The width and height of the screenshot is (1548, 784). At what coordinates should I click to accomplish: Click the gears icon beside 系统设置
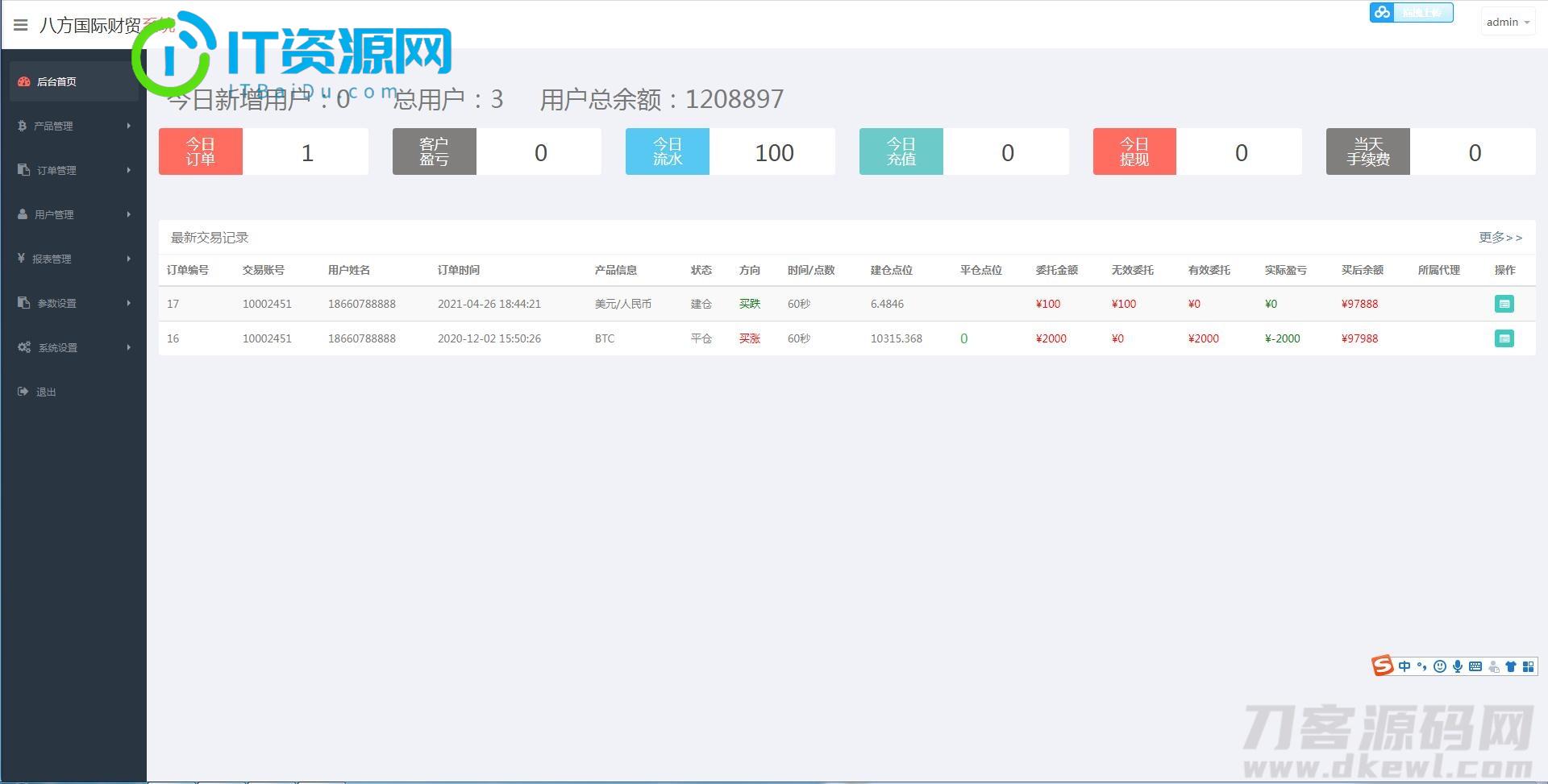click(24, 347)
